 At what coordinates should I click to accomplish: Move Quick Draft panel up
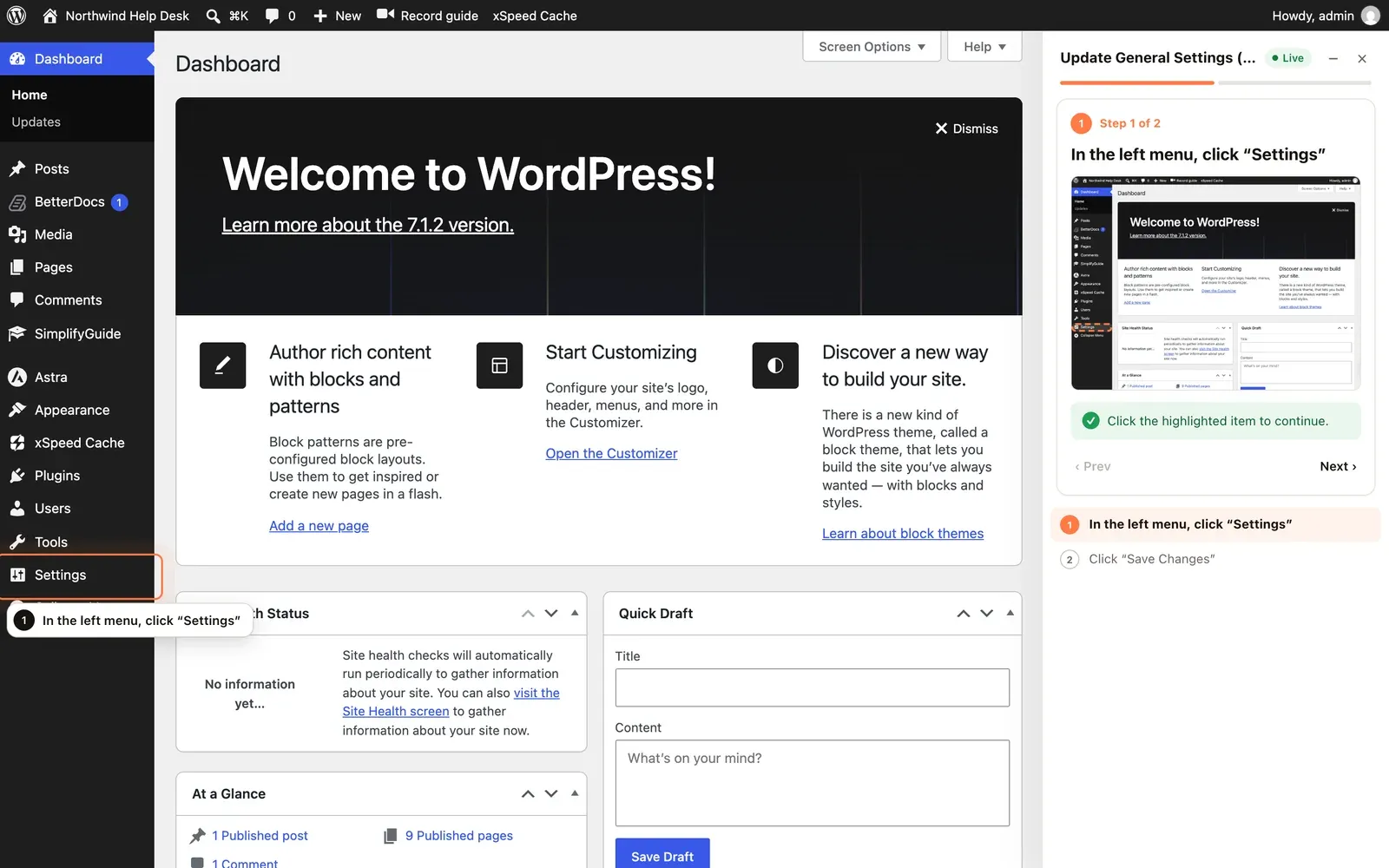pos(964,614)
